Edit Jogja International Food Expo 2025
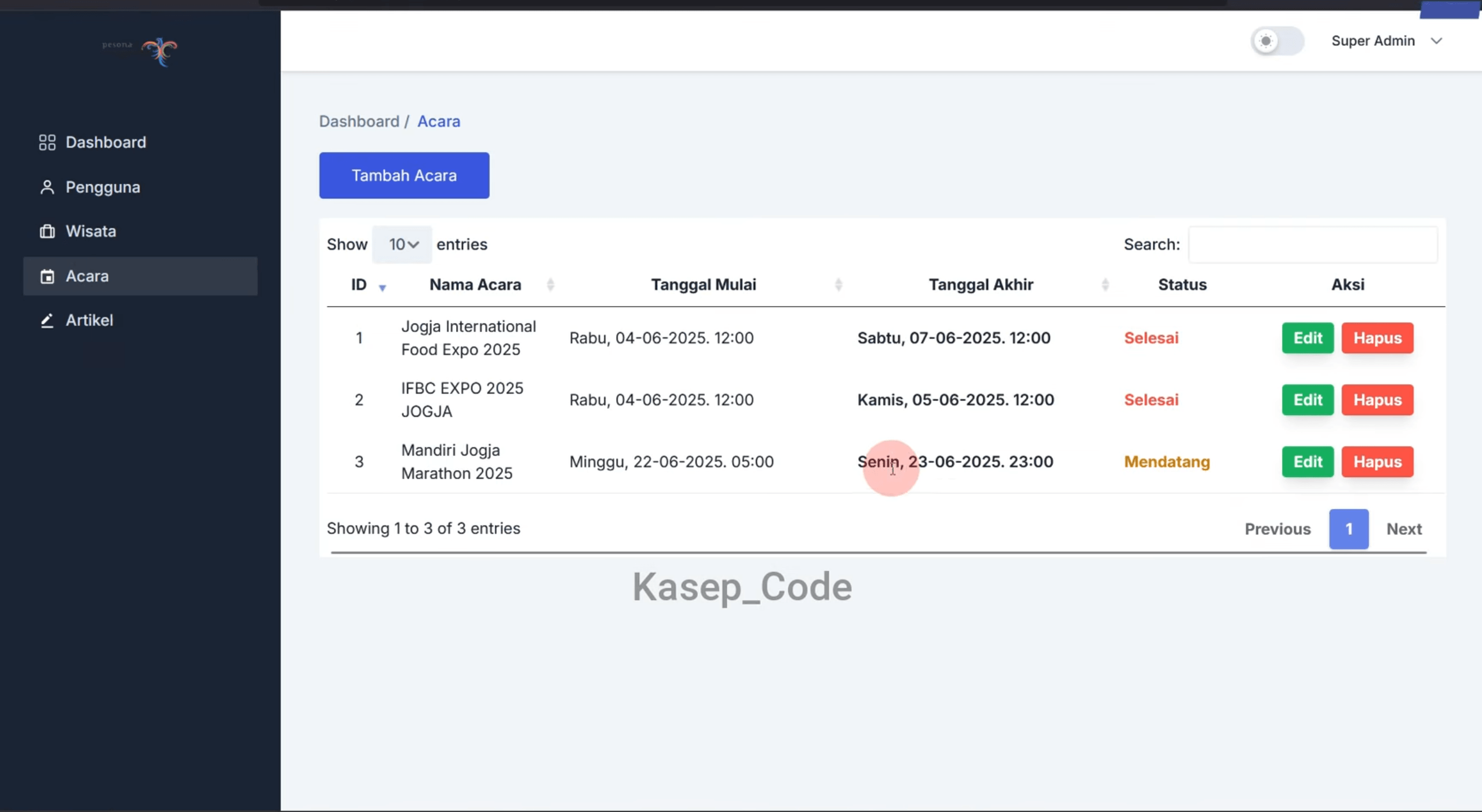 click(x=1308, y=338)
